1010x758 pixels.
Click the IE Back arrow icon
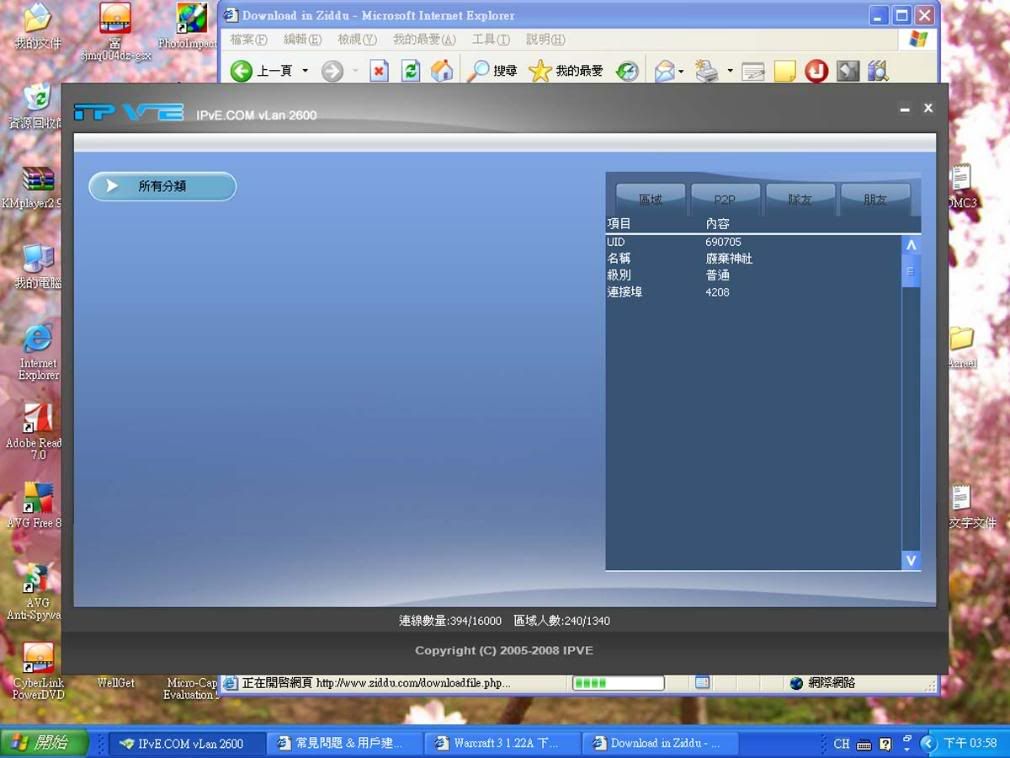pyautogui.click(x=241, y=71)
